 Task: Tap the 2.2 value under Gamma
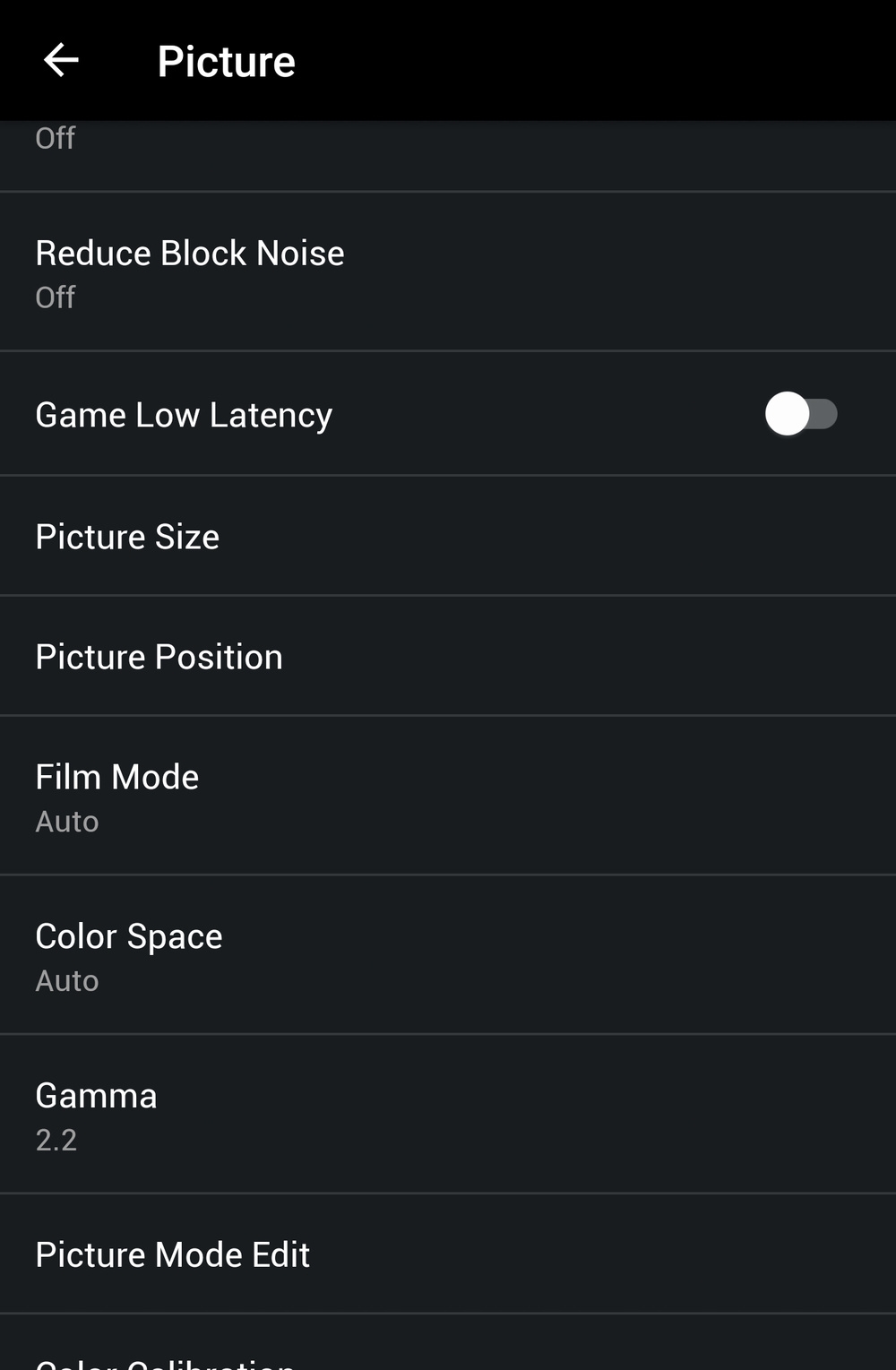[56, 1141]
